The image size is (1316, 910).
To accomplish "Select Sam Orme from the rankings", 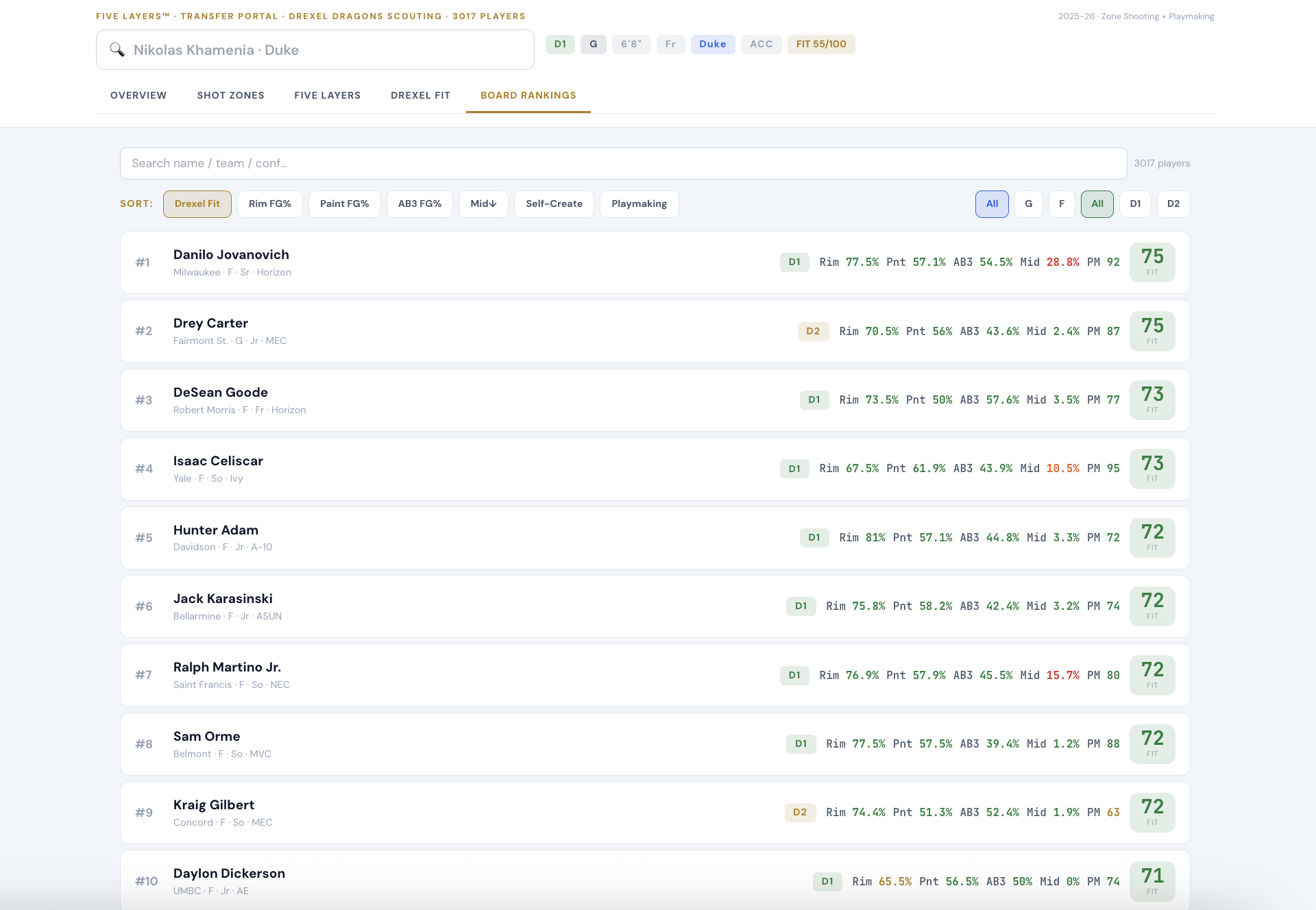I will pos(655,744).
